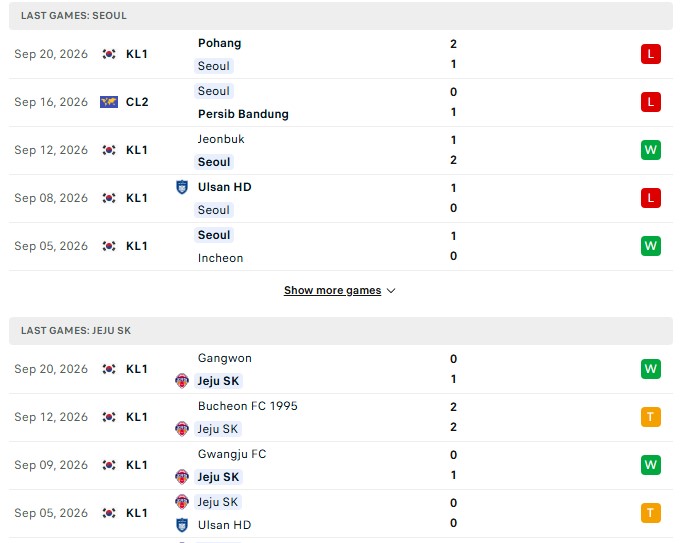The height and width of the screenshot is (543, 683).
Task: Click Ulsan HD crest in Jeju SK section
Action: click(182, 525)
